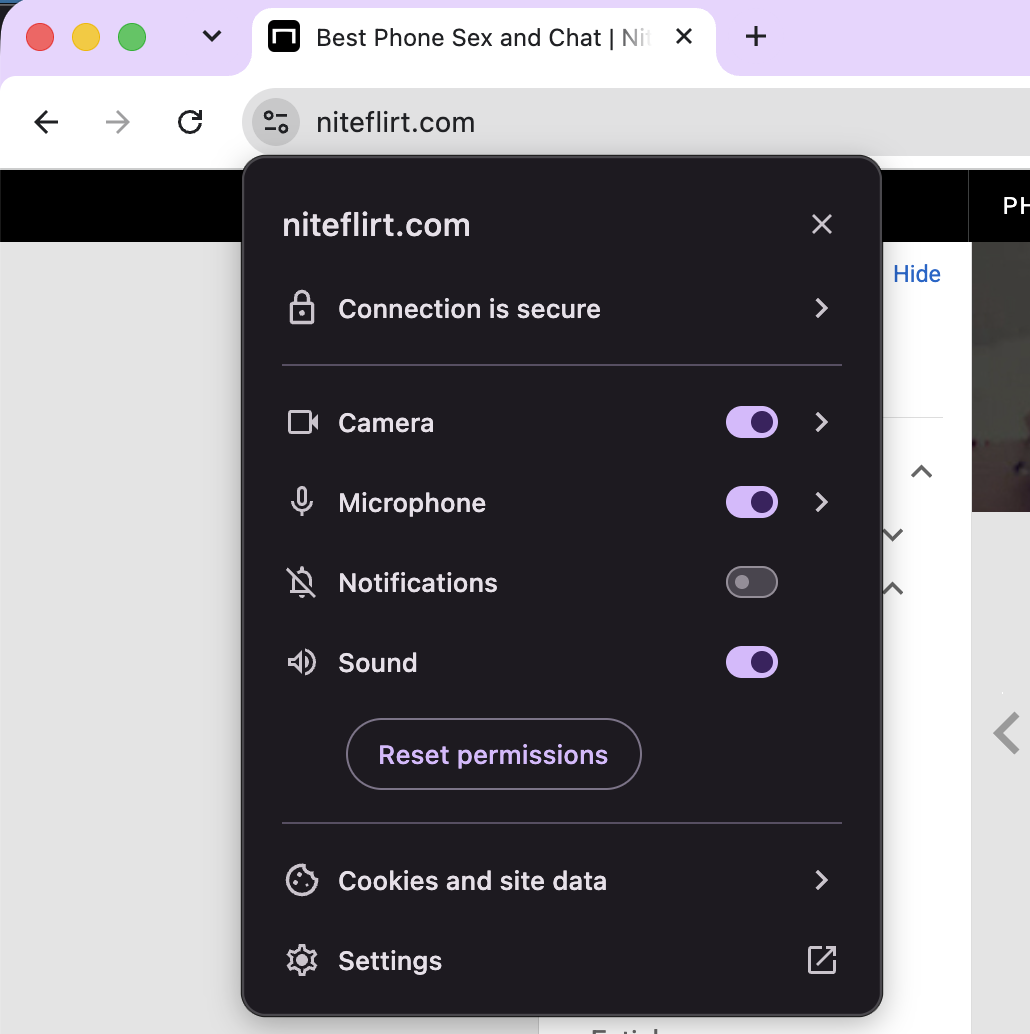Click the large left carousel arrow

1008,733
